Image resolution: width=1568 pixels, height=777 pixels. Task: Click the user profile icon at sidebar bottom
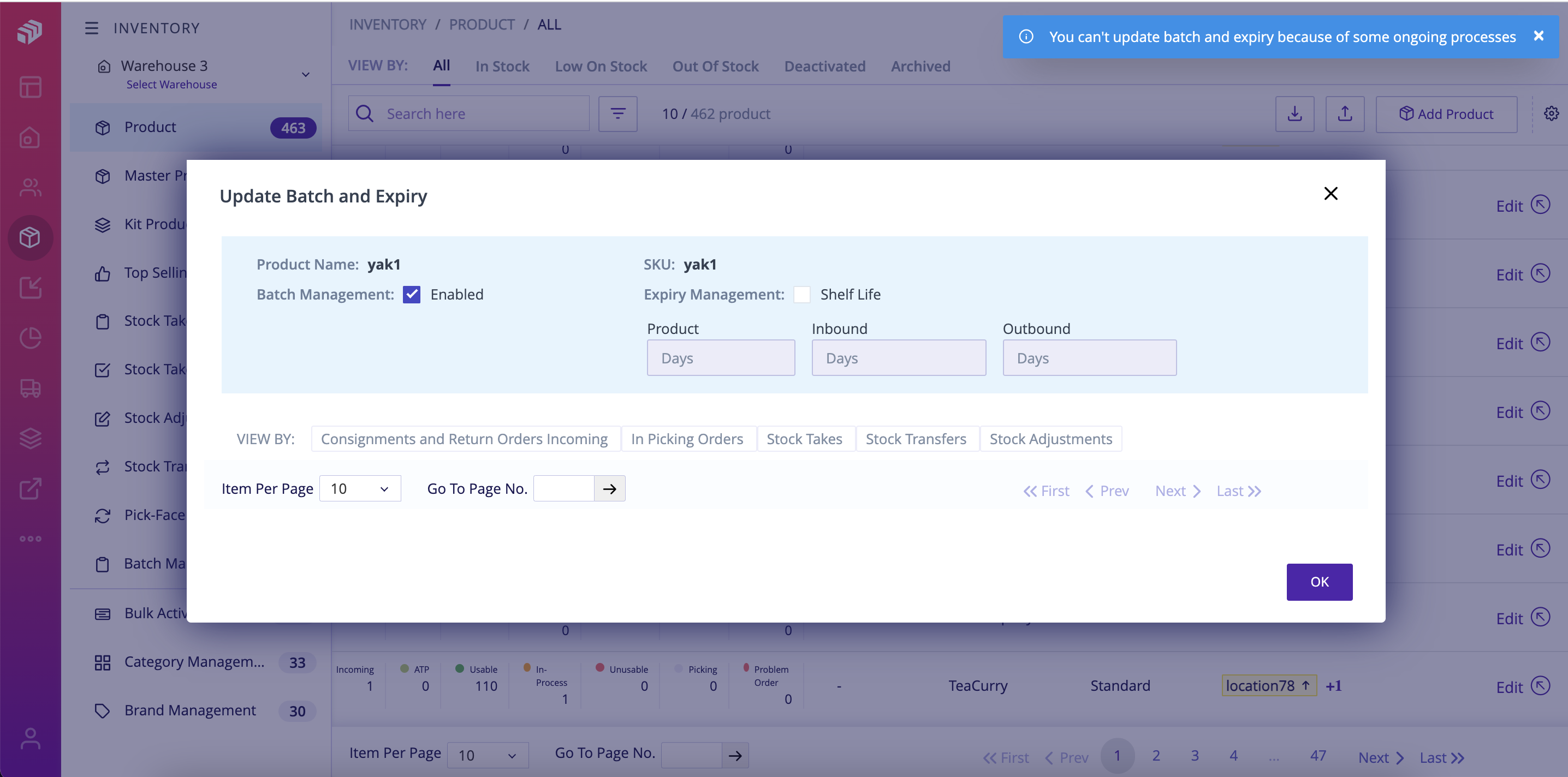[30, 739]
